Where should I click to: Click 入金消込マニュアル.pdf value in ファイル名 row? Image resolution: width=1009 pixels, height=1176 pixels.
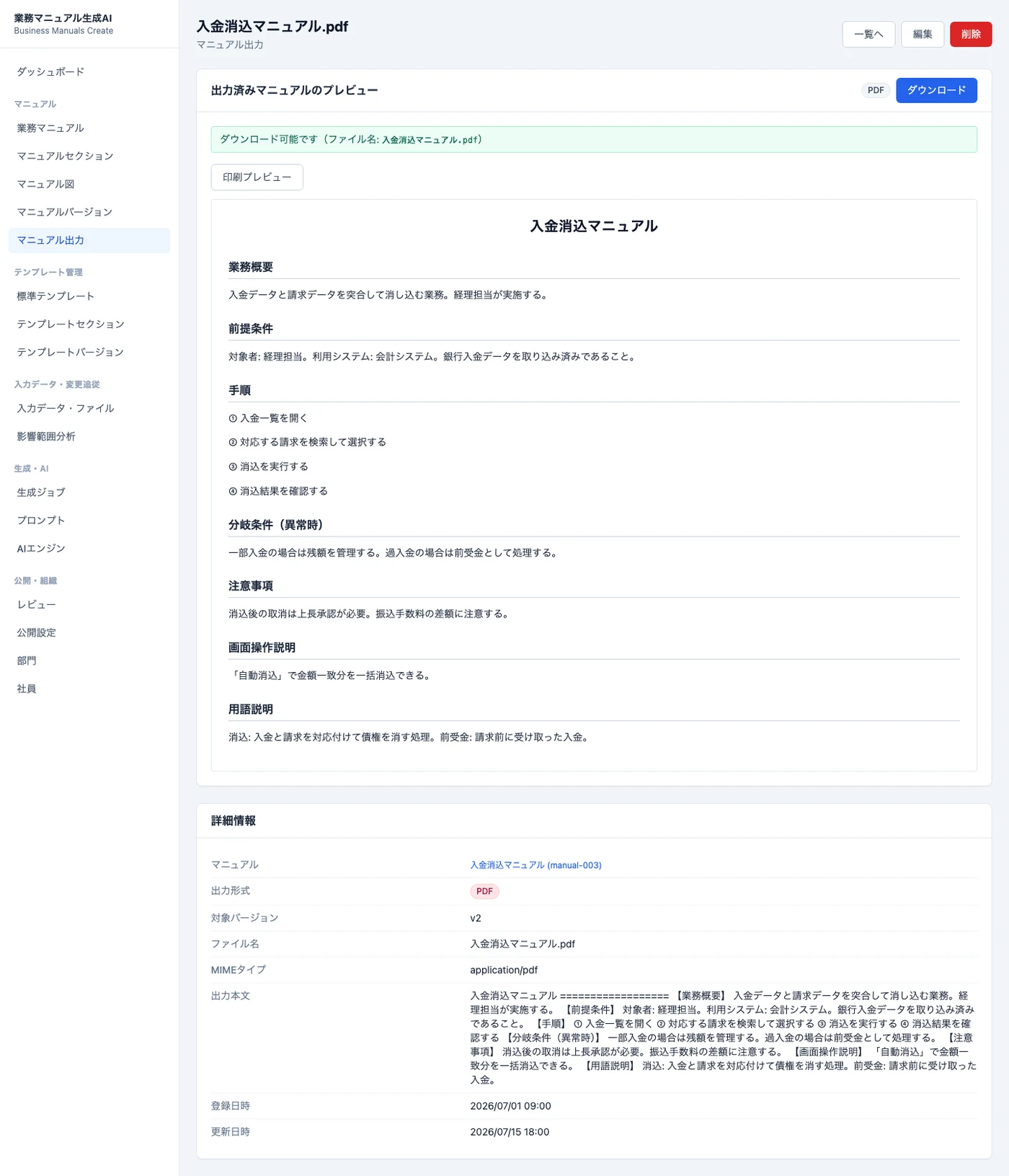523,944
